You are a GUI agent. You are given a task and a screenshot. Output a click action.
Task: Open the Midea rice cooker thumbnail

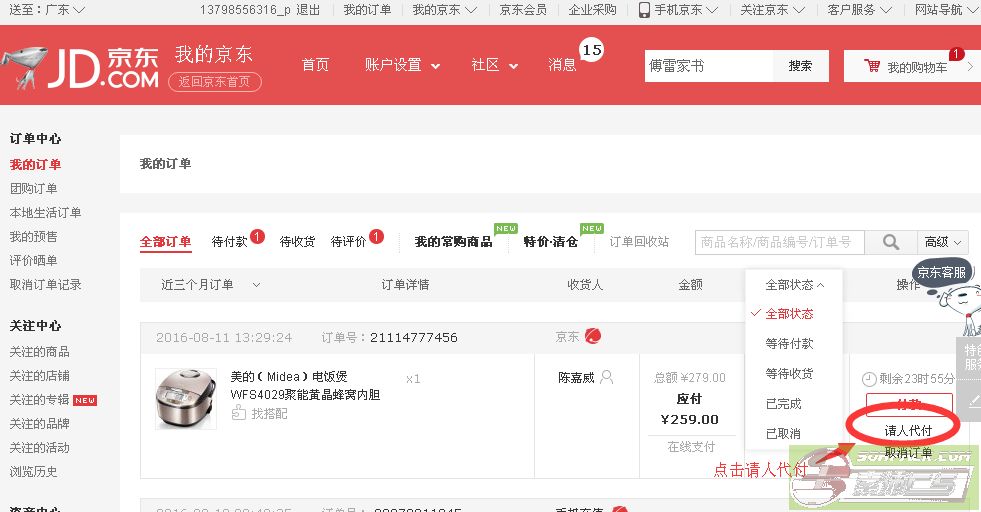click(186, 399)
